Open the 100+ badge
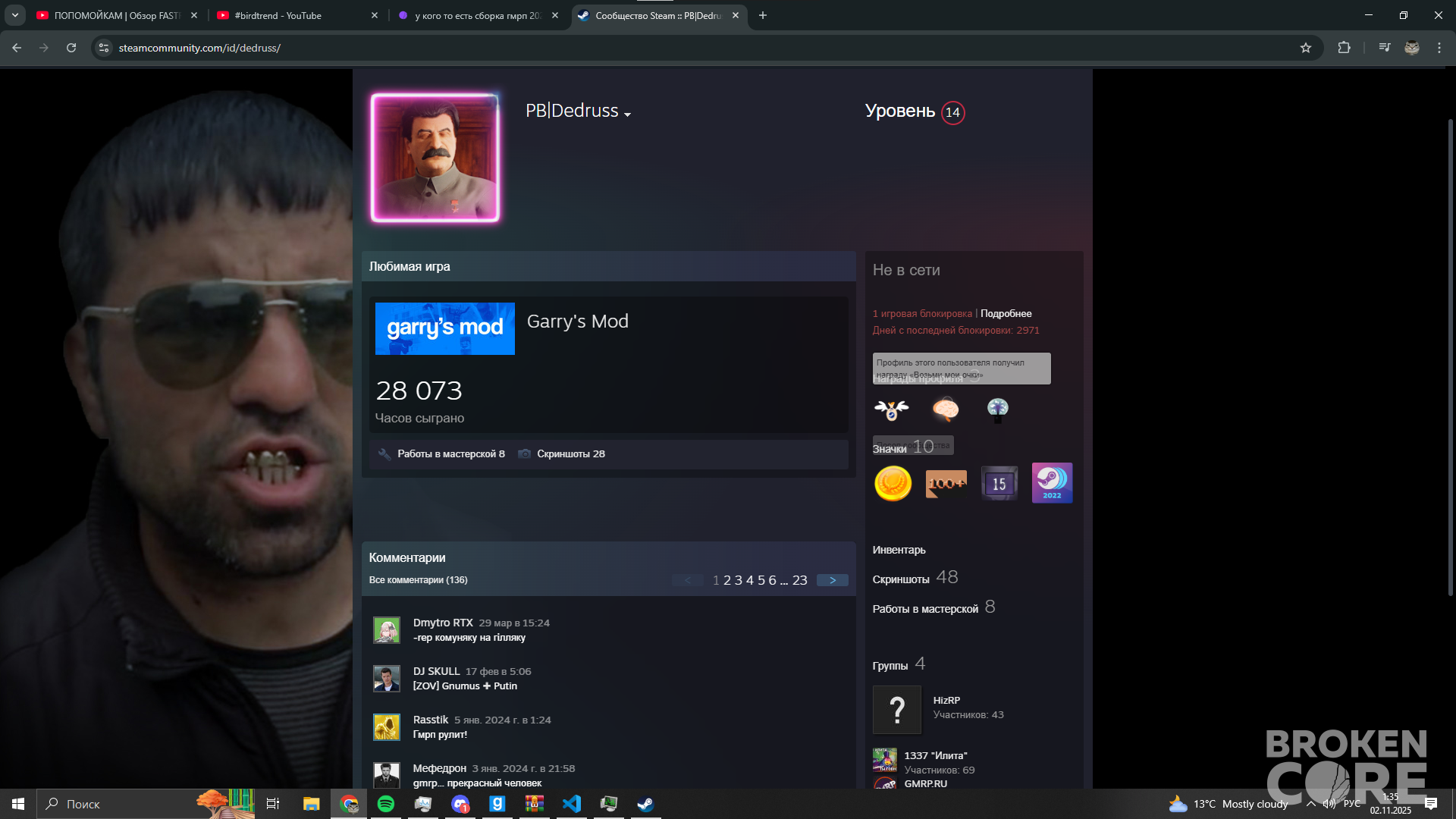Screen dimensions: 1456x819 coord(946,483)
